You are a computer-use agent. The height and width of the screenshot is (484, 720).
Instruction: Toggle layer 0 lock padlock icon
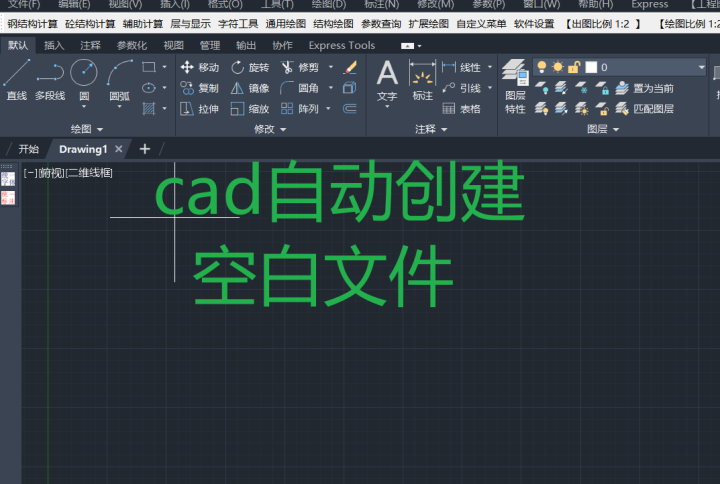(574, 67)
